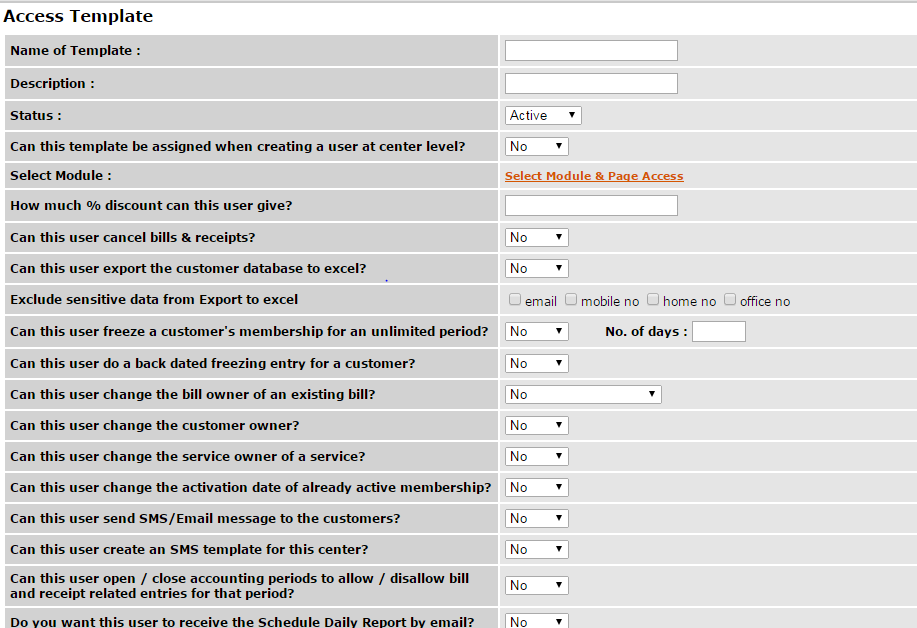This screenshot has width=917, height=628.
Task: Open change bill owner dropdown
Action: pos(583,395)
